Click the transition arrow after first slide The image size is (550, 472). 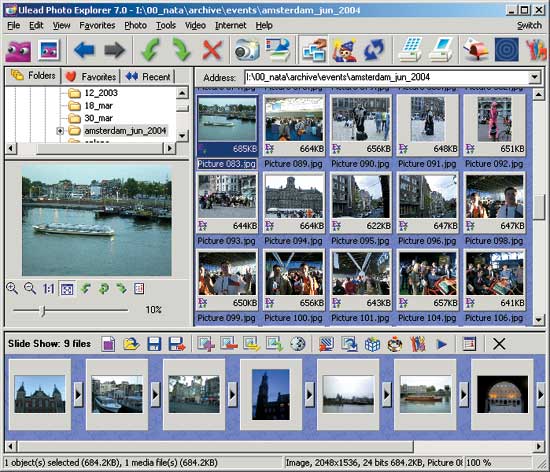click(x=78, y=395)
